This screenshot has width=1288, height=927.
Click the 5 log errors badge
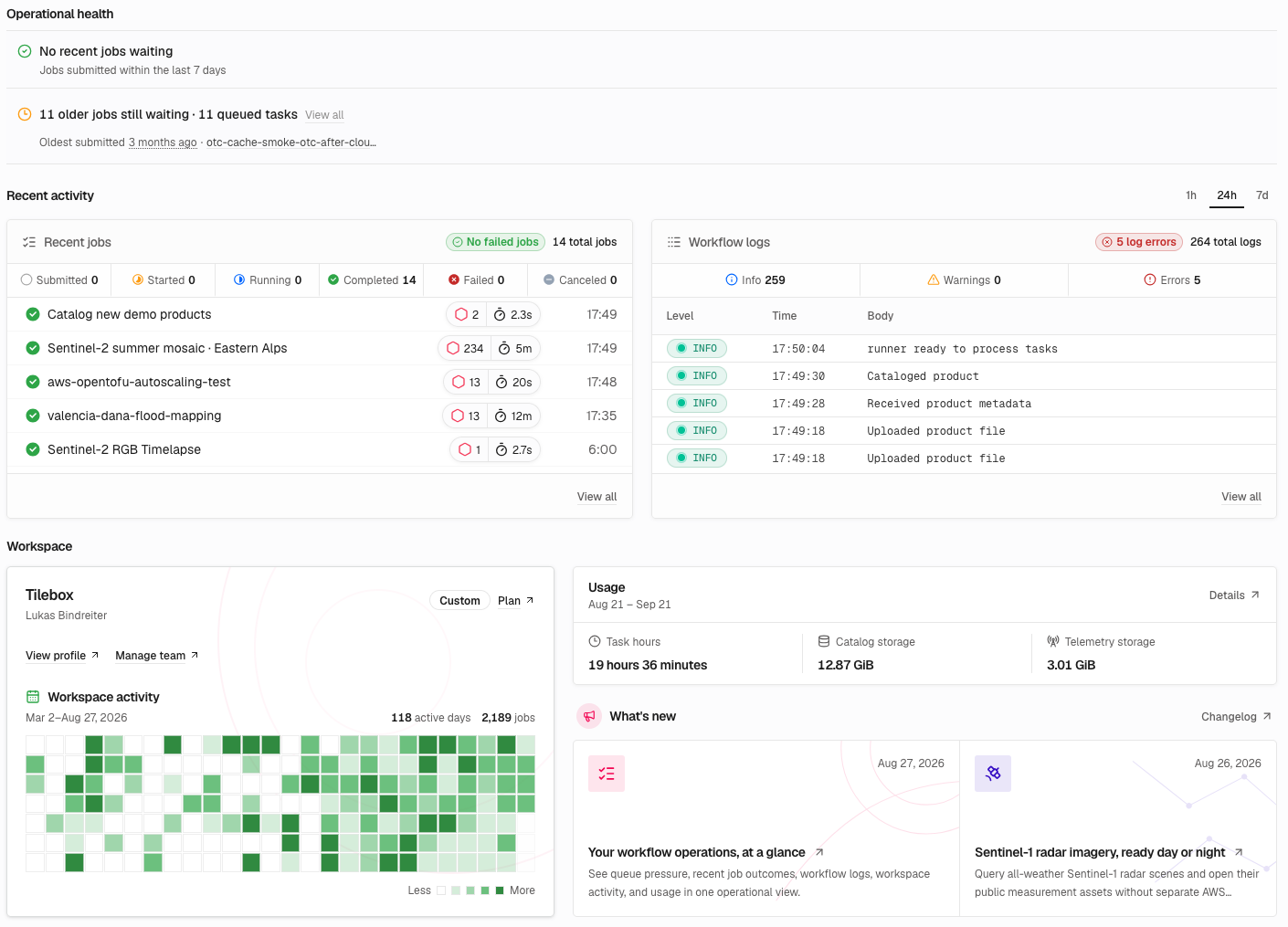click(1139, 242)
